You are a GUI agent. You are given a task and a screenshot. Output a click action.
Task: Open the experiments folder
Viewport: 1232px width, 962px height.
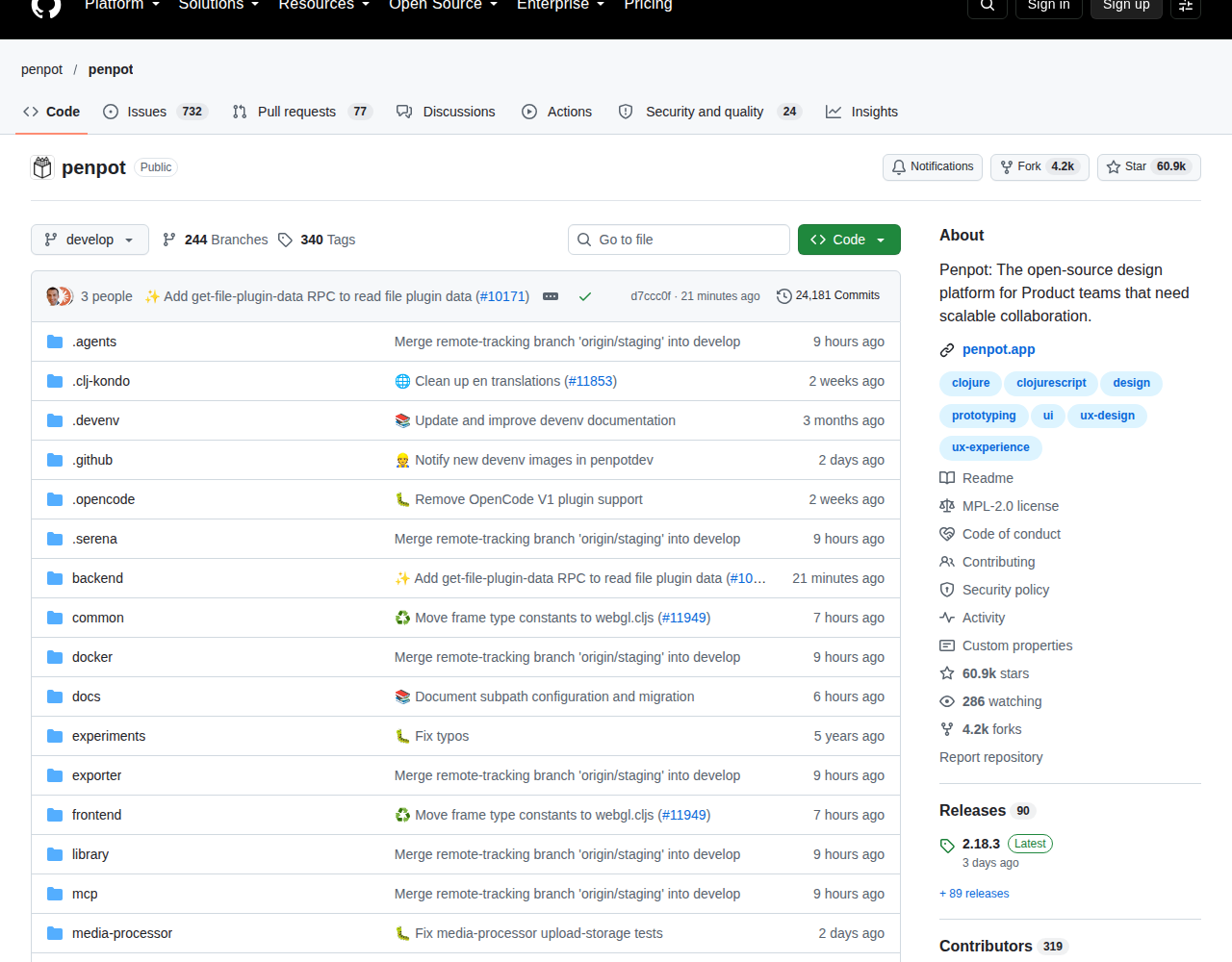tap(109, 736)
